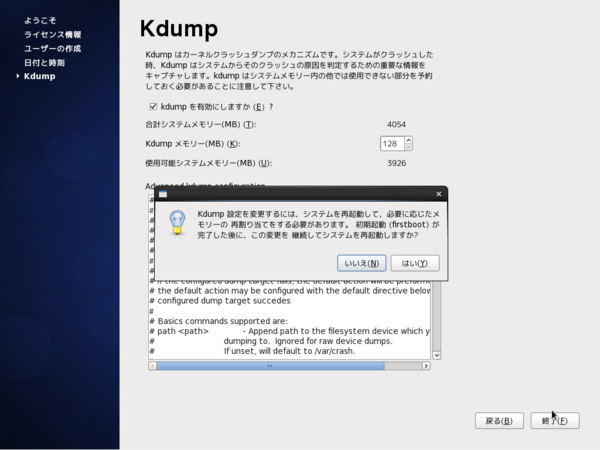Click the Kdump page heading

click(179, 29)
